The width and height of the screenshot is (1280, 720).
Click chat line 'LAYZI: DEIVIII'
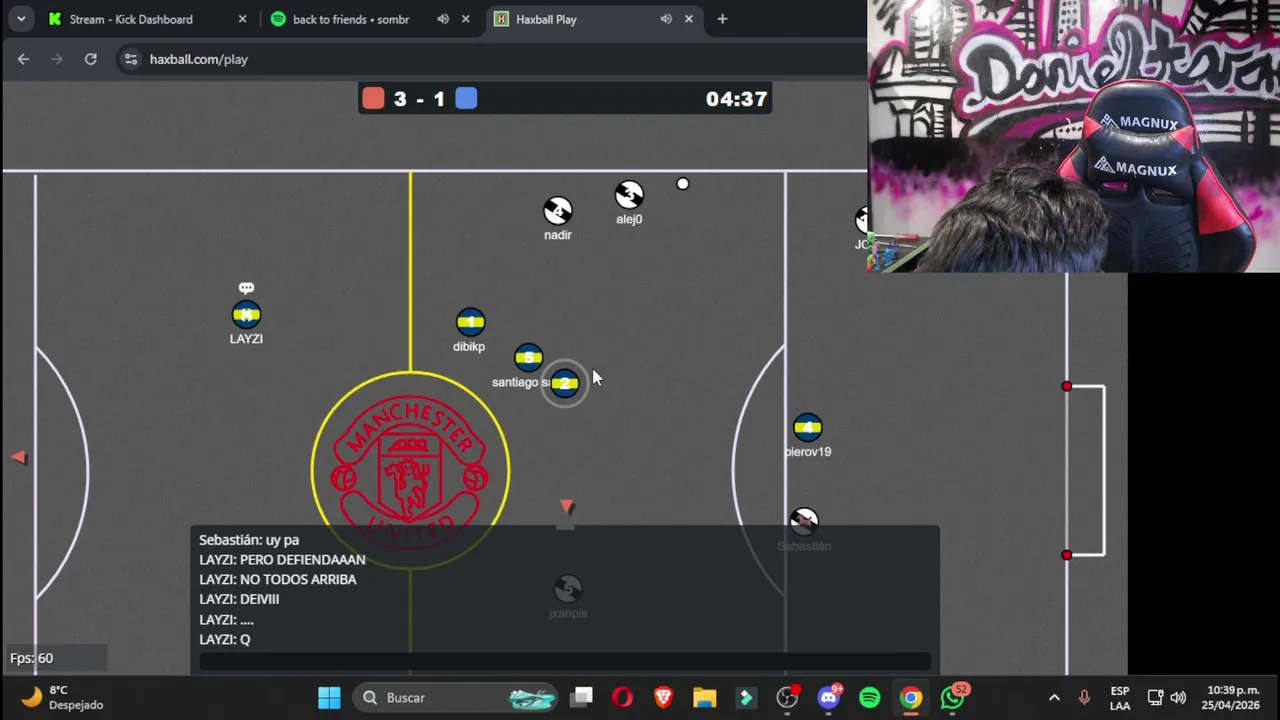click(x=239, y=600)
